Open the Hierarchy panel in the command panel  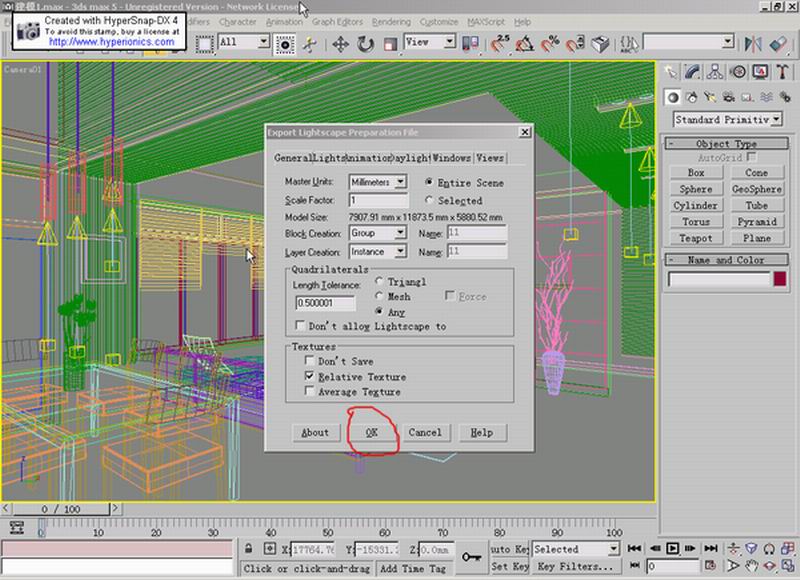coord(716,72)
